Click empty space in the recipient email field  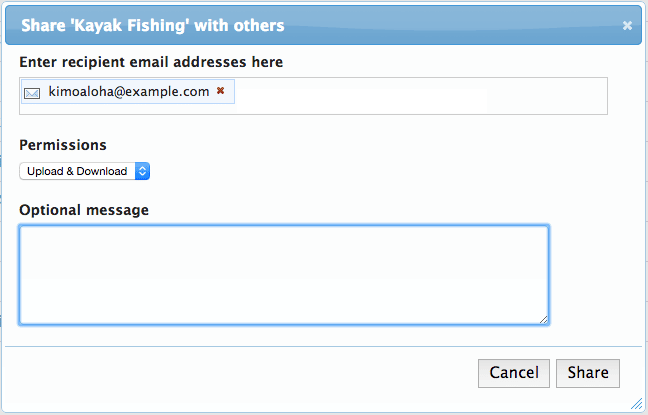pos(420,96)
